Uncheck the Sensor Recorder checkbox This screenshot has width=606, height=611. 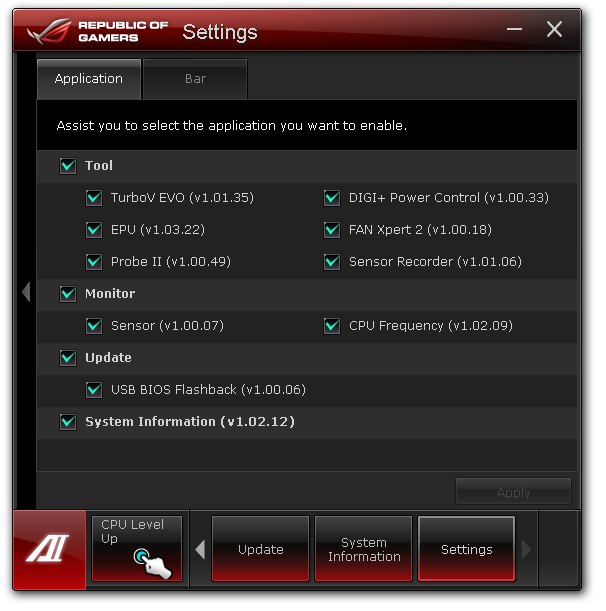tap(332, 262)
